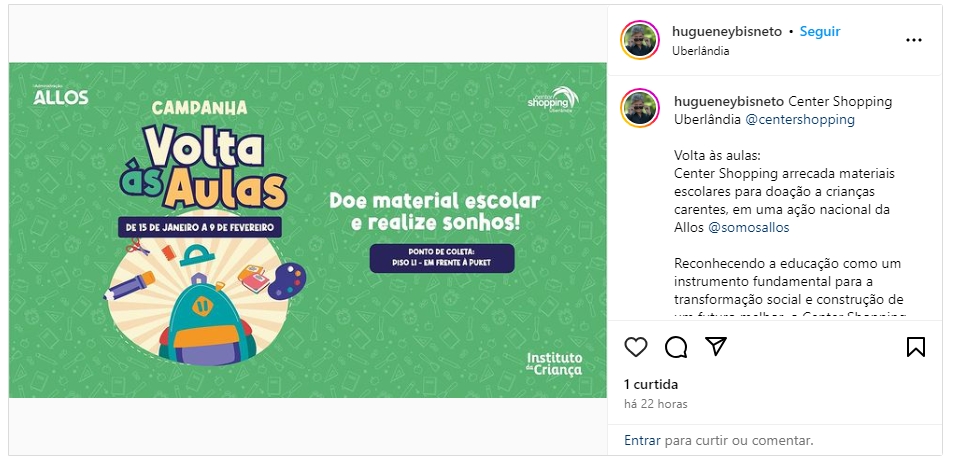Image resolution: width=956 pixels, height=471 pixels.
Task: Click Center Shopping logo in the image
Action: click(x=553, y=99)
